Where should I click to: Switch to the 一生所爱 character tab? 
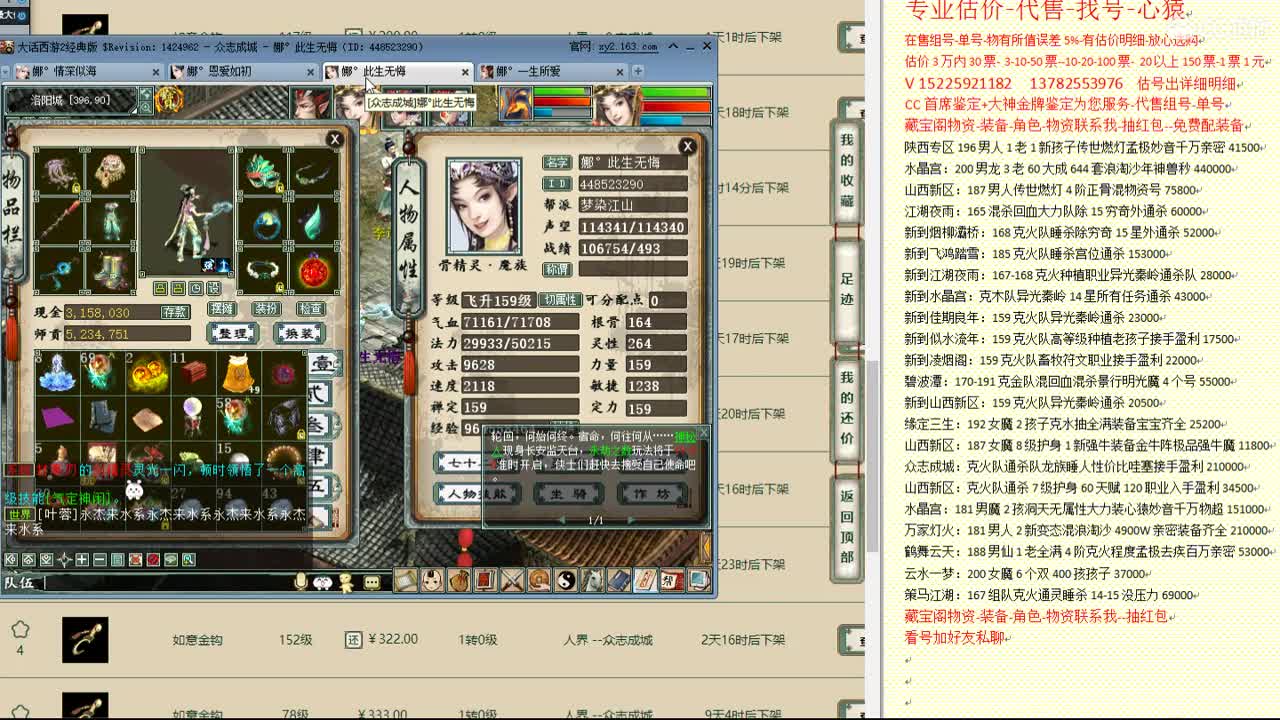(x=551, y=72)
